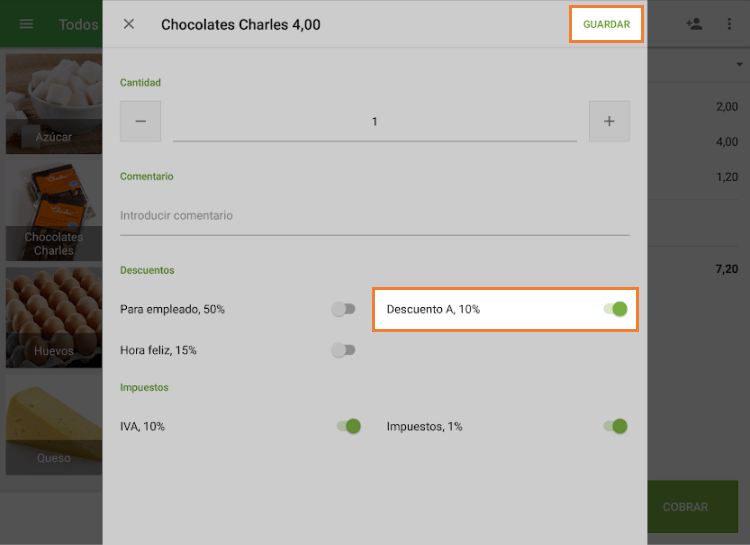Viewport: 750px width, 545px height.
Task: Select the Azúcar product tile
Action: pos(54,104)
